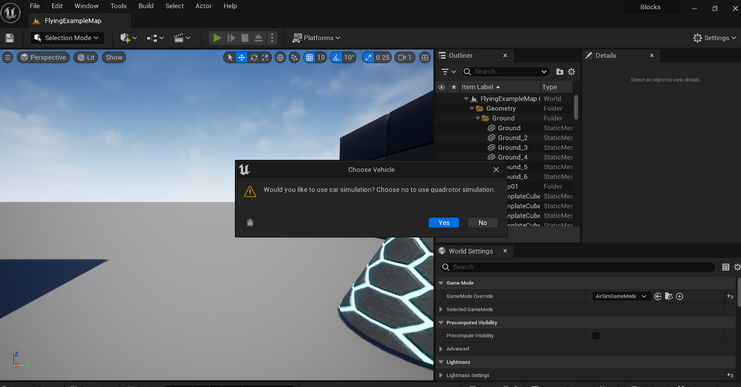
Task: Click the Stop playback button
Action: pos(245,38)
